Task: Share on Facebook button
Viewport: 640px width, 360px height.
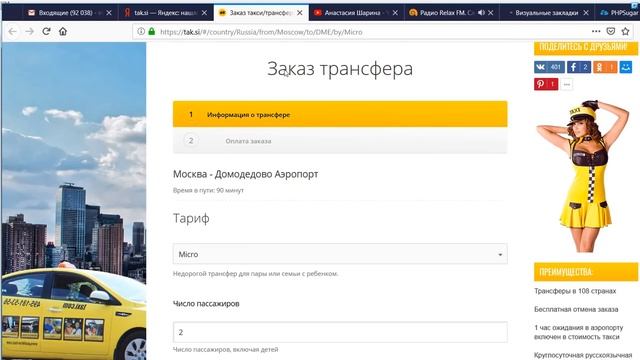Action: click(x=579, y=67)
